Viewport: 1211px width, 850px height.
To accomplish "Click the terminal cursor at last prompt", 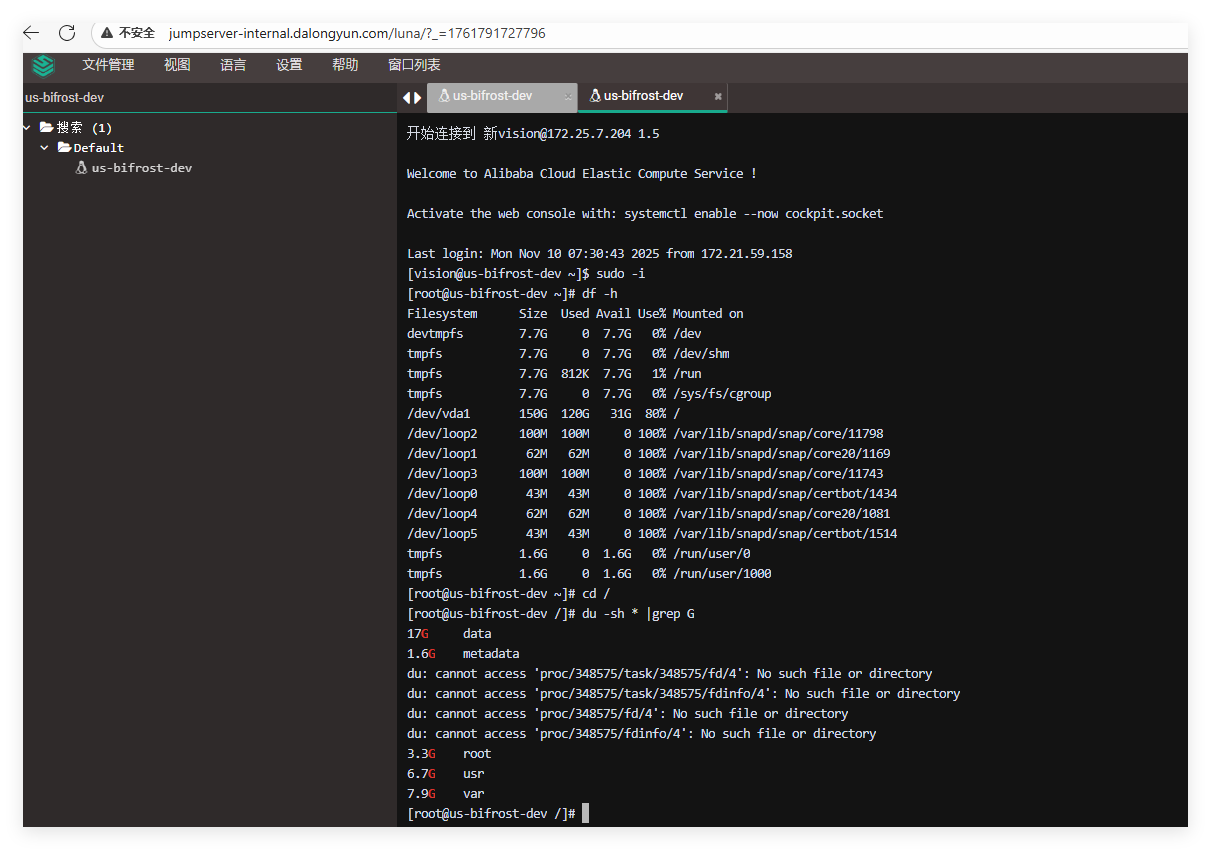I will point(586,814).
